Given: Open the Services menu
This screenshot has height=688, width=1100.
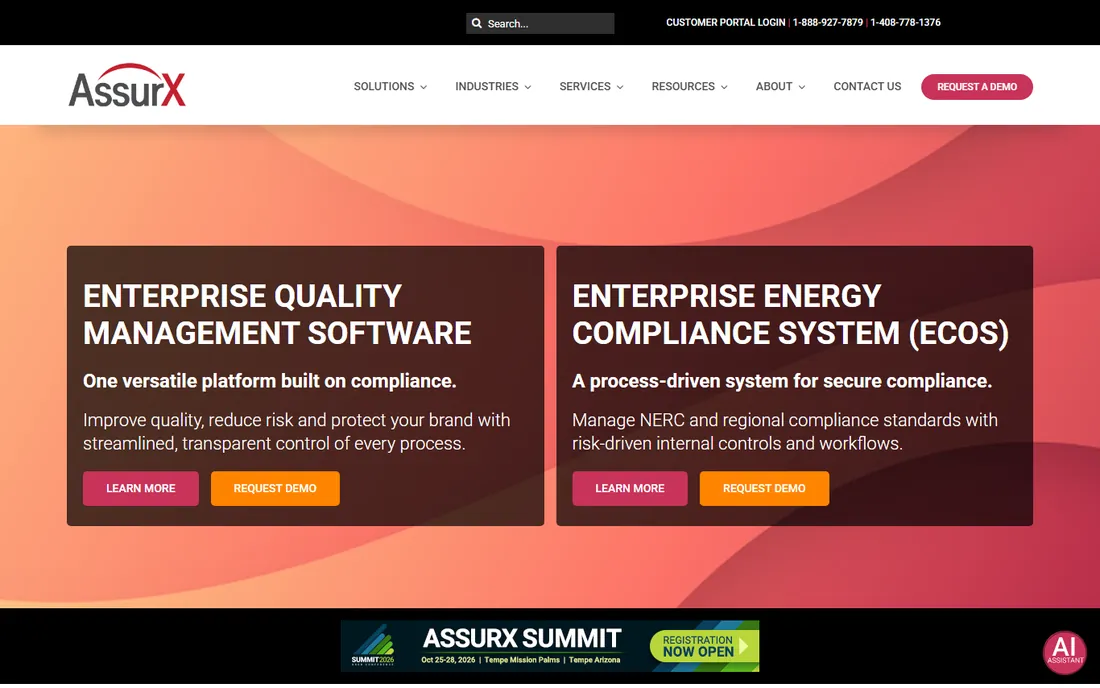Looking at the screenshot, I should [x=585, y=86].
